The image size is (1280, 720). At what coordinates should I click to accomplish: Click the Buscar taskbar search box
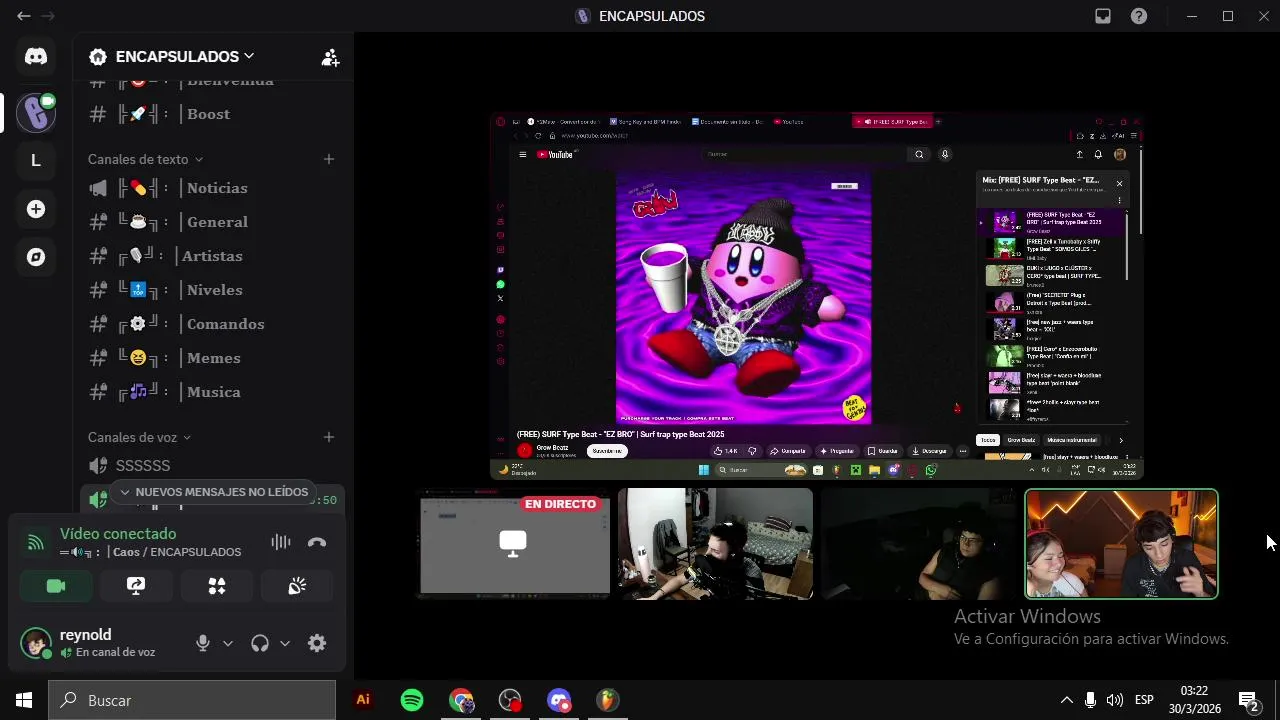[x=192, y=700]
